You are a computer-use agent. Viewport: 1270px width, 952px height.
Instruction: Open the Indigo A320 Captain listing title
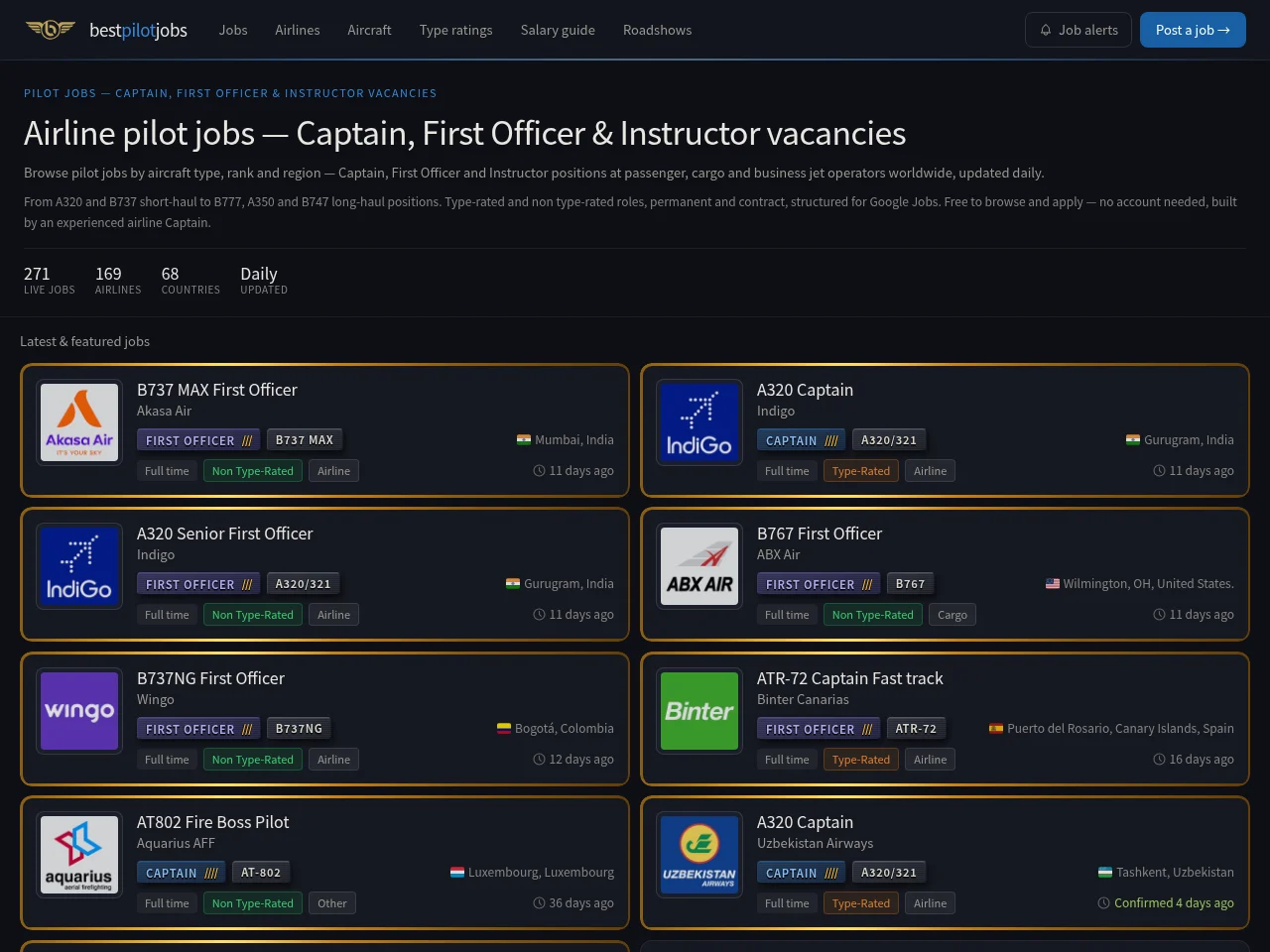(x=805, y=390)
